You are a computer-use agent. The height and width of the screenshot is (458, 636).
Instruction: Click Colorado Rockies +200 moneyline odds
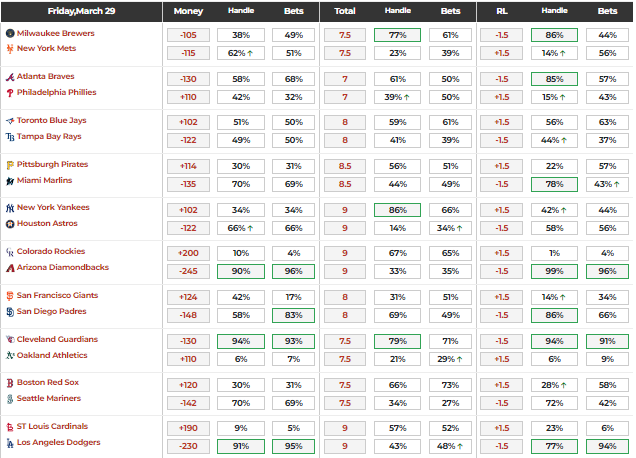click(188, 253)
